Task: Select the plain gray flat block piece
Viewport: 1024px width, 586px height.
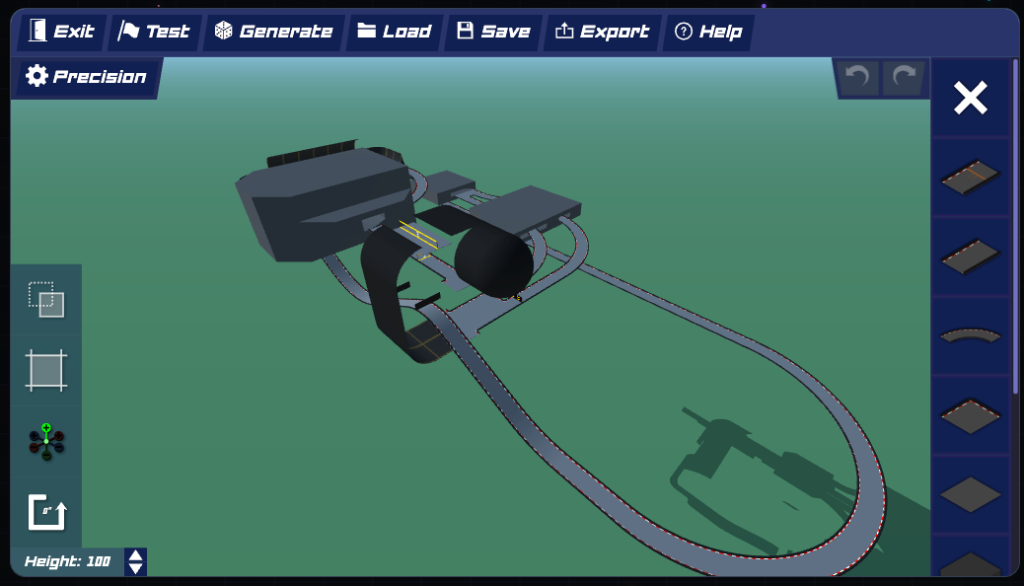Action: [x=970, y=494]
